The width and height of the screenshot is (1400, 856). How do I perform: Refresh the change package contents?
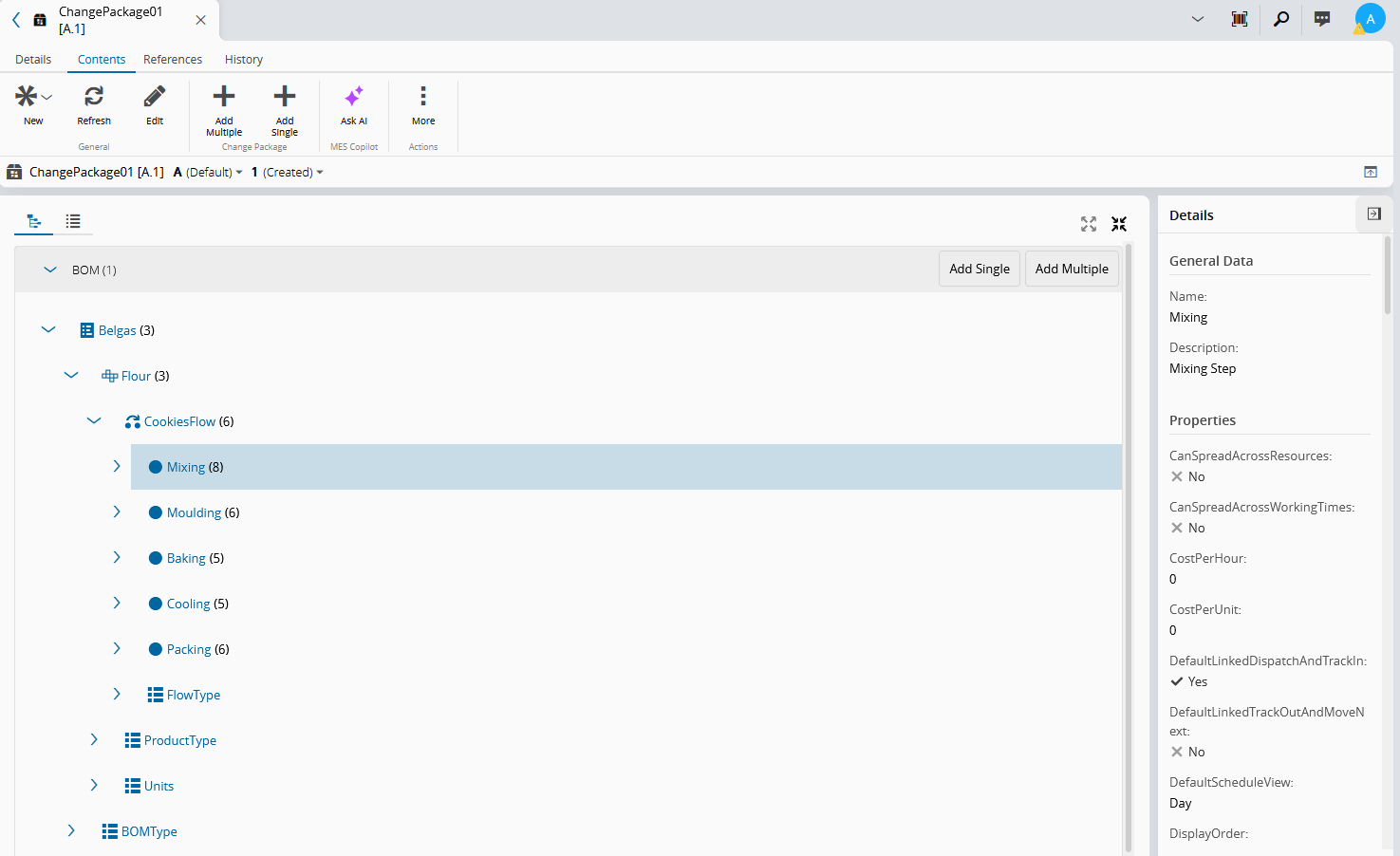coord(94,105)
